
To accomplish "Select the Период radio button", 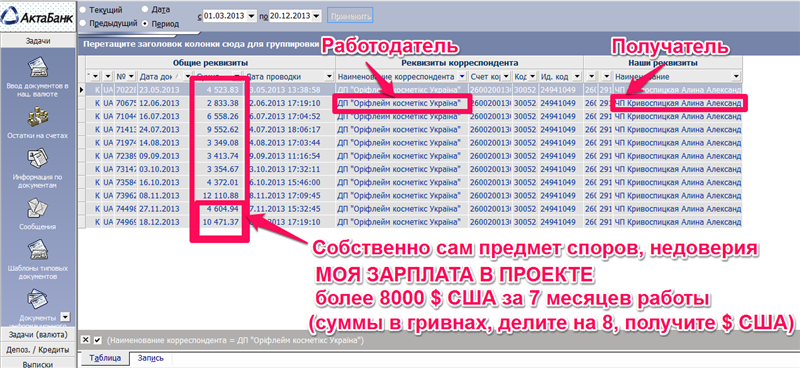I will (145, 23).
